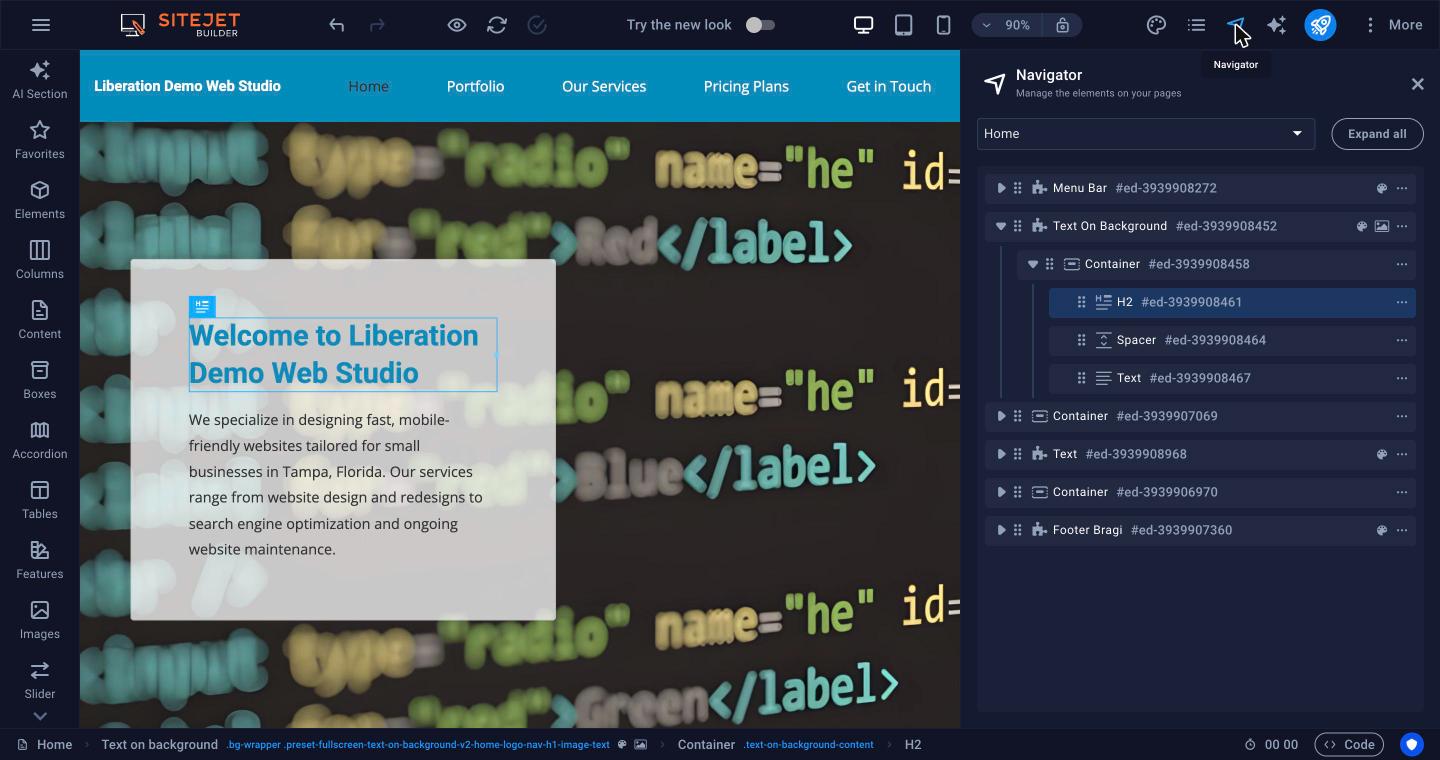Click the Home breadcrumb in the status bar
The height and width of the screenshot is (760, 1440).
pyautogui.click(x=45, y=744)
